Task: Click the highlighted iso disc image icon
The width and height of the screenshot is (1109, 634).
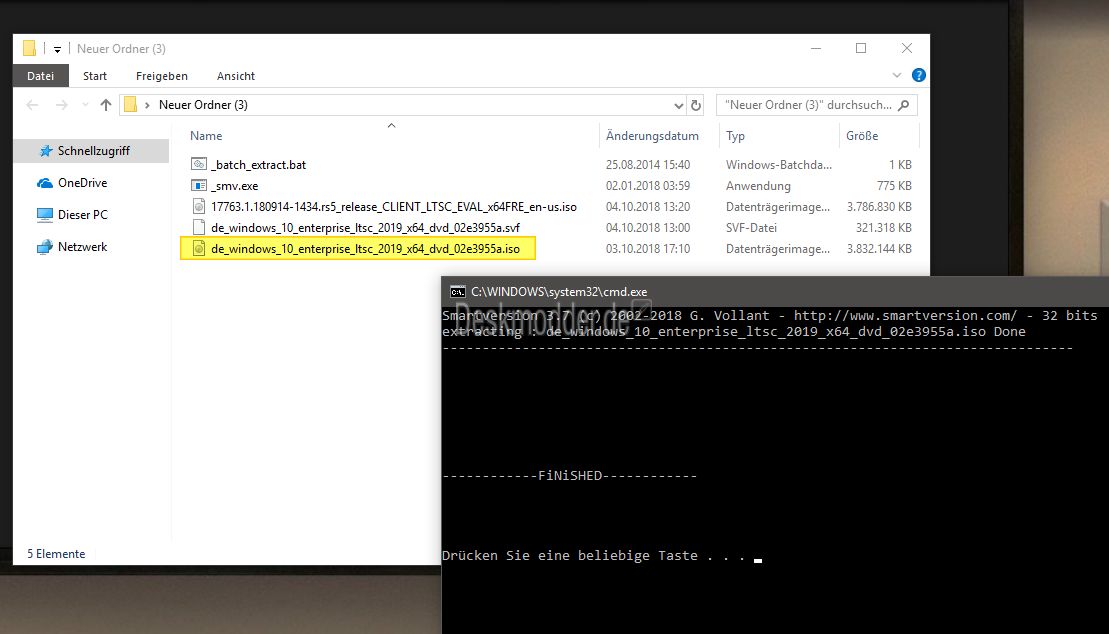Action: [199, 249]
